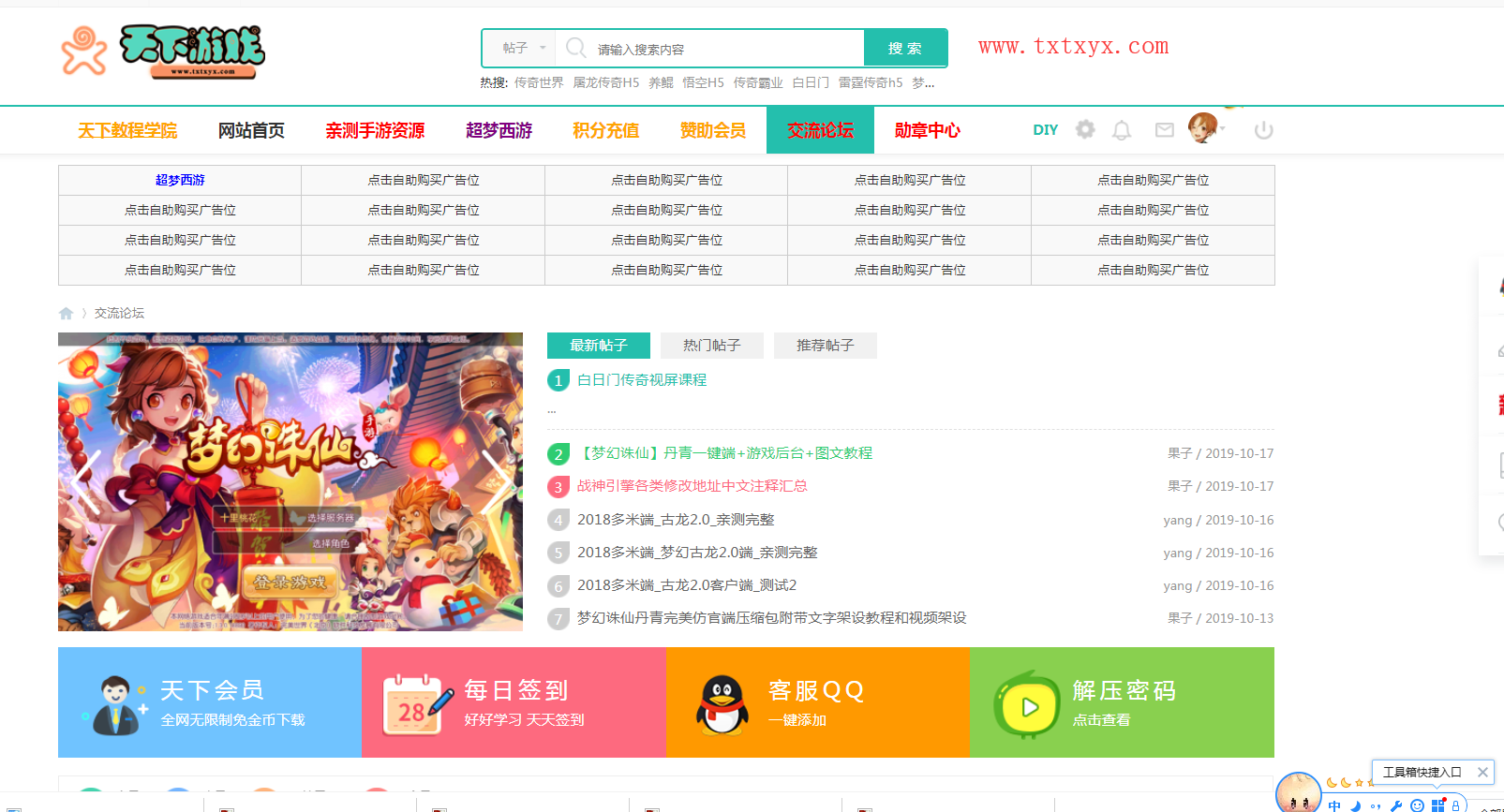1504x812 pixels.
Task: Click the green play icon on 解压密码
Action: [1026, 705]
